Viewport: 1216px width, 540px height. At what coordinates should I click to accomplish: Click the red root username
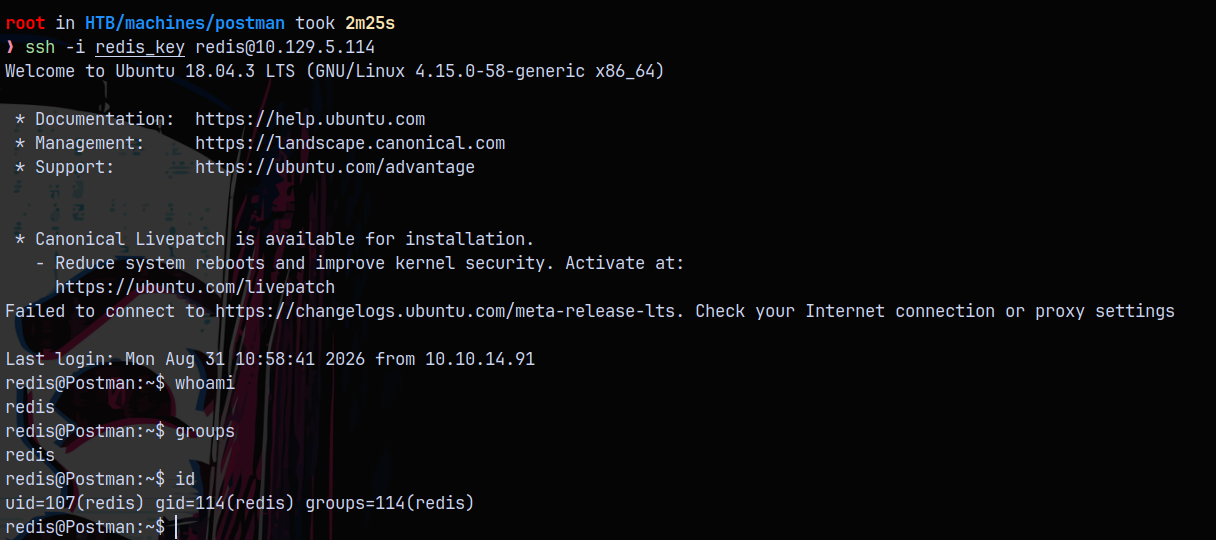(25, 23)
